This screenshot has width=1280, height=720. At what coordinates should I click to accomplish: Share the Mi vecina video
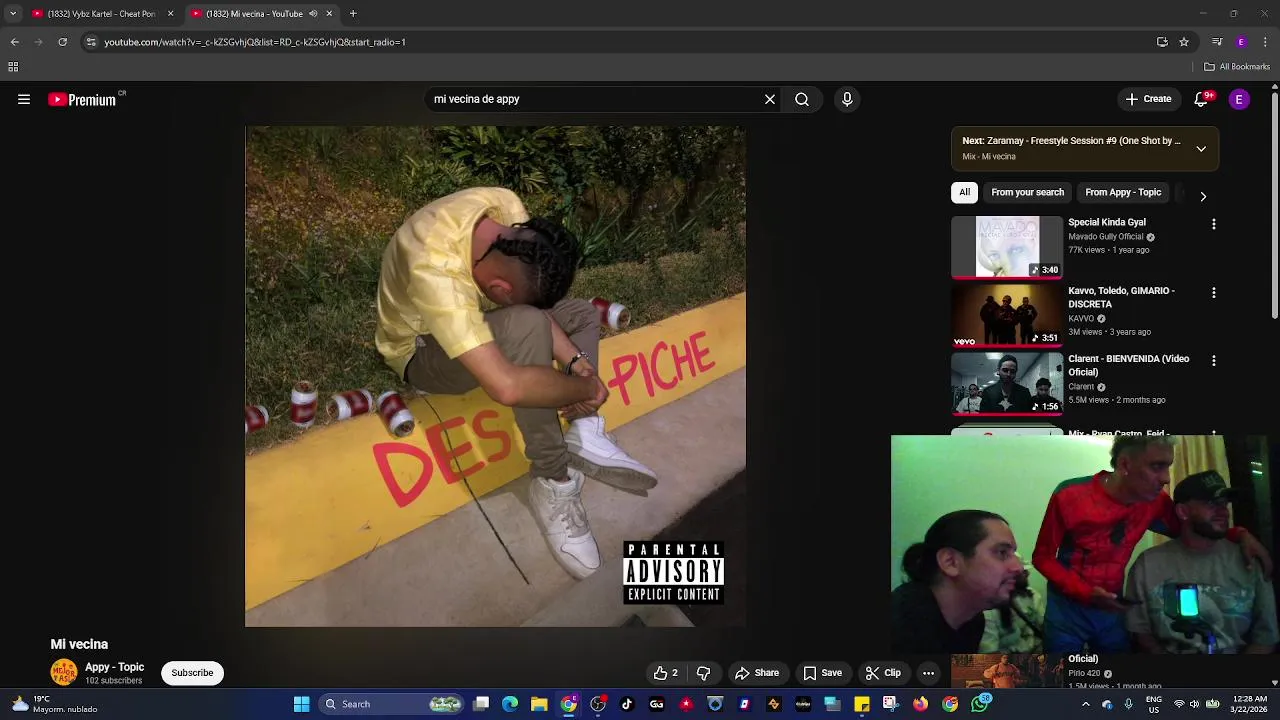(x=757, y=673)
